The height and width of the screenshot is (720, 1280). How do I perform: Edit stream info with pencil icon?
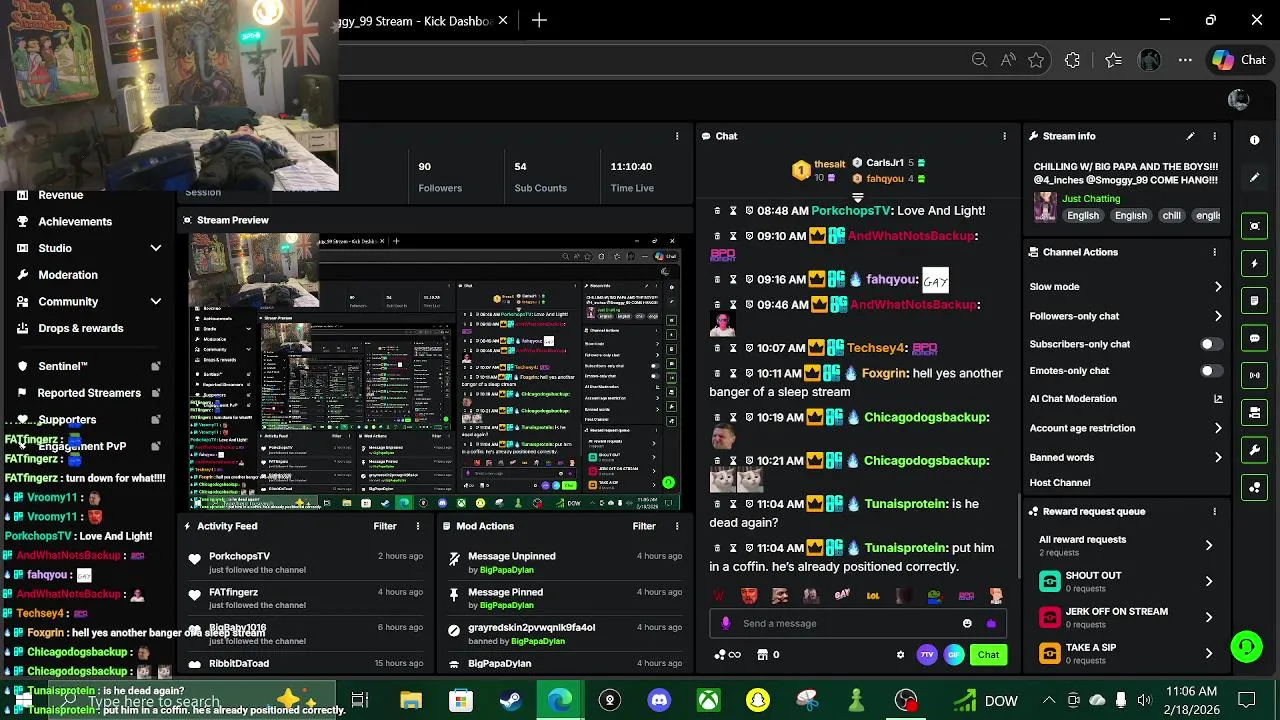(1190, 136)
